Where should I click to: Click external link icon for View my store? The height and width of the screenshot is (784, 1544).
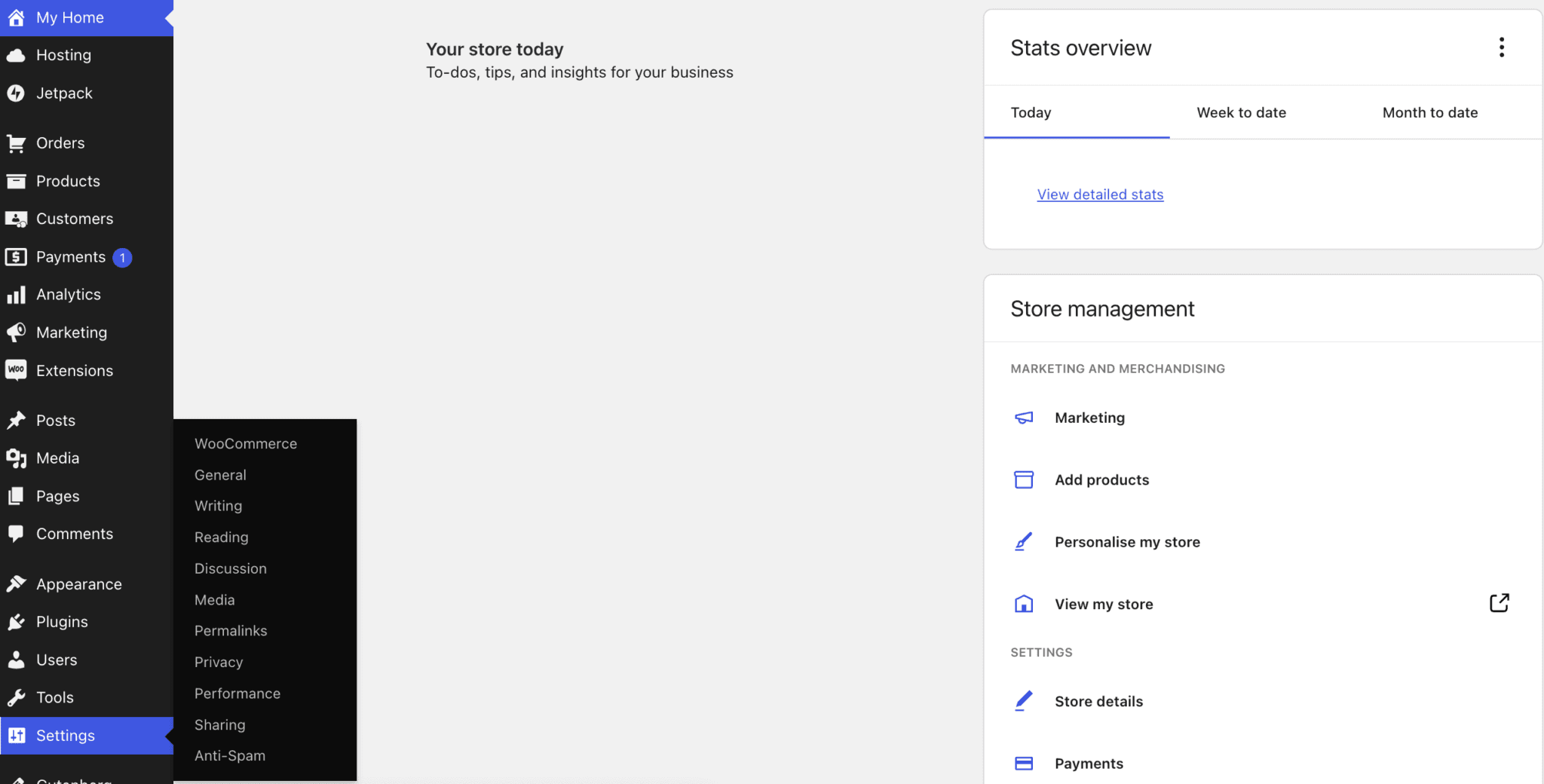(1500, 603)
